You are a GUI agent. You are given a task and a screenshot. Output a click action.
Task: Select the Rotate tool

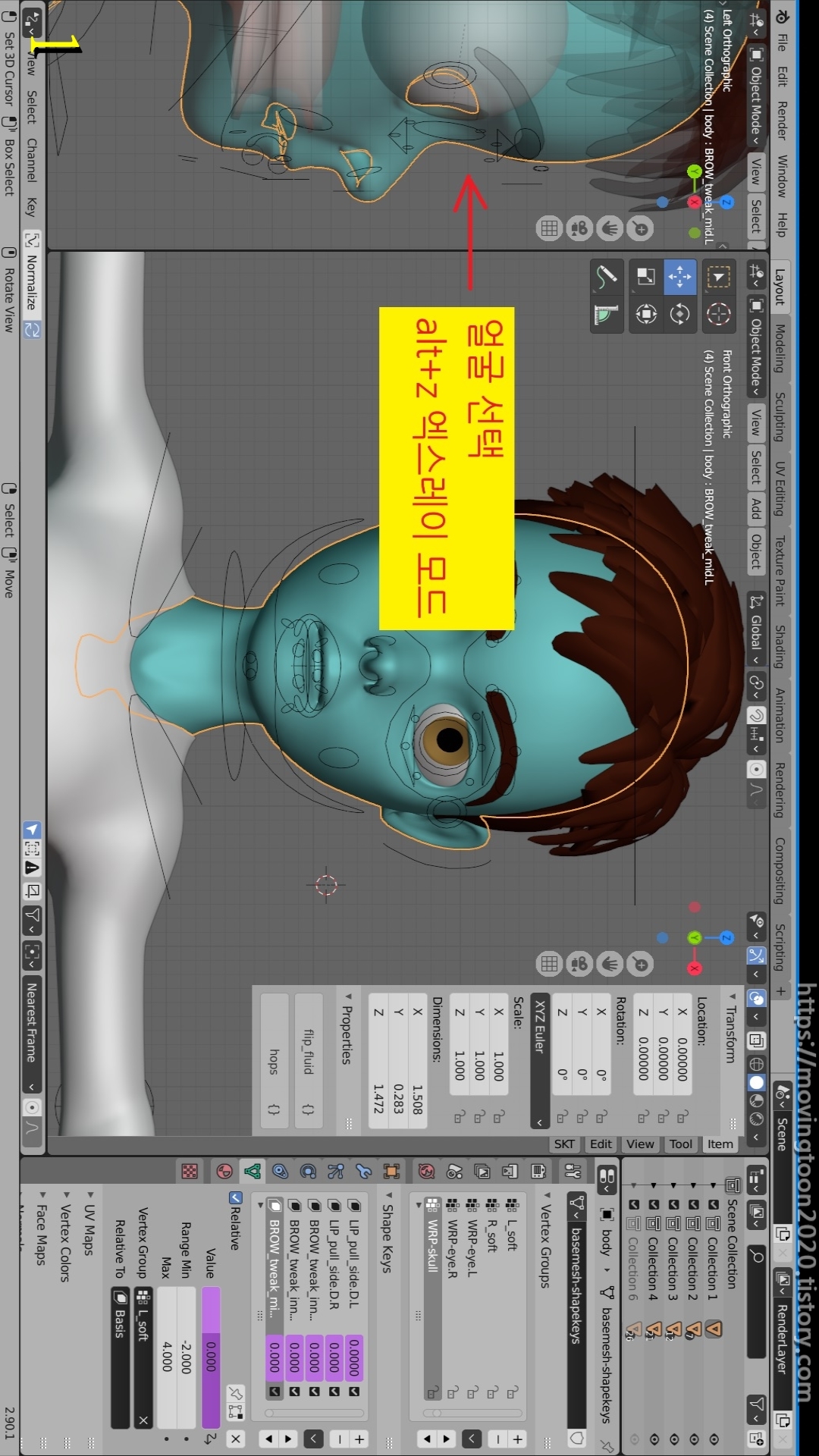(680, 313)
